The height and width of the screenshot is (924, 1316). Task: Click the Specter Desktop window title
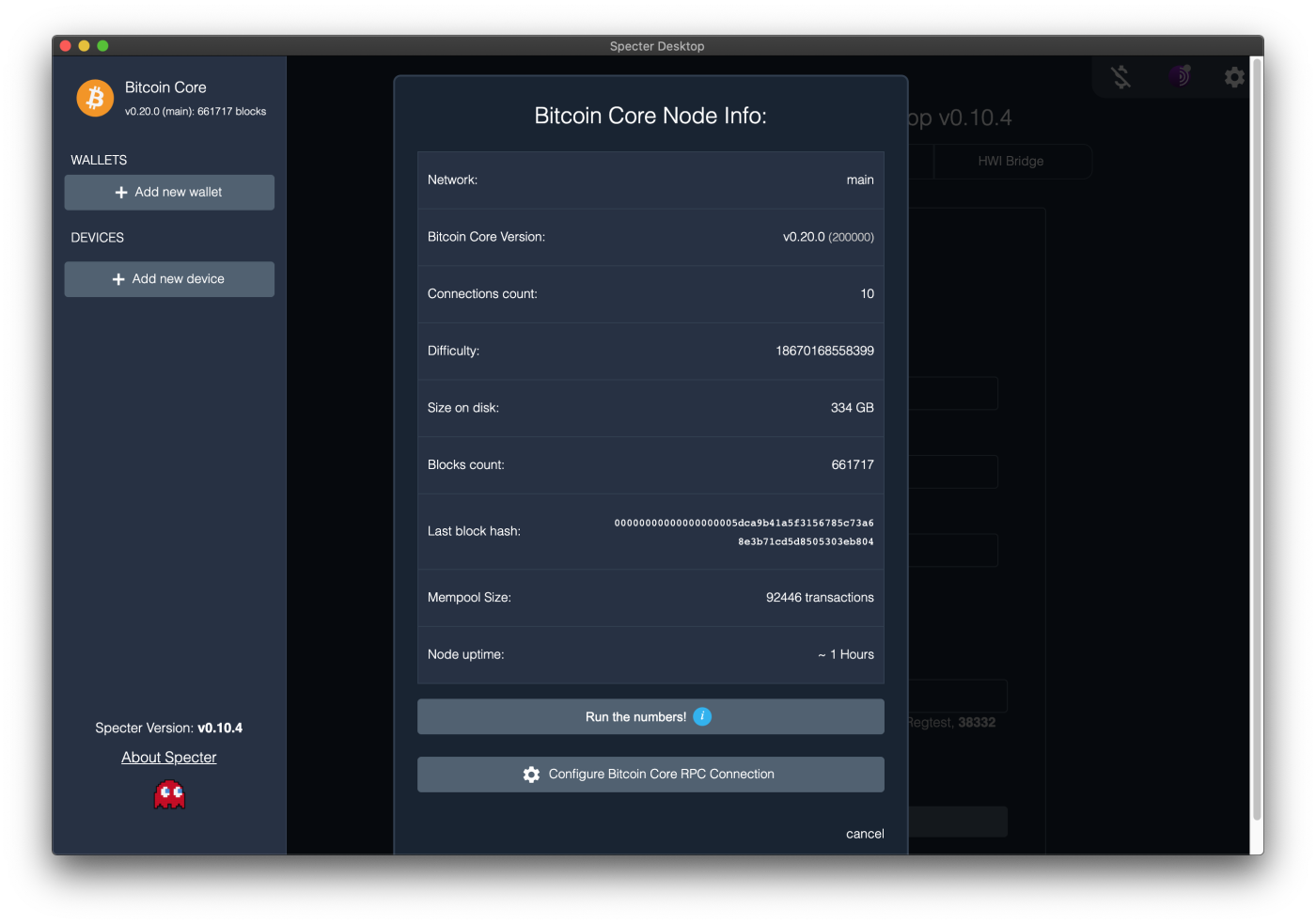tap(657, 46)
